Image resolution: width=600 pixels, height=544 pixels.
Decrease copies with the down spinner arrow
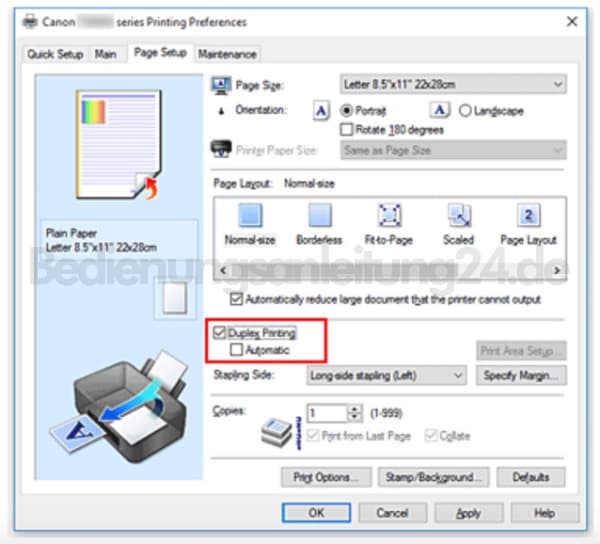coord(354,417)
